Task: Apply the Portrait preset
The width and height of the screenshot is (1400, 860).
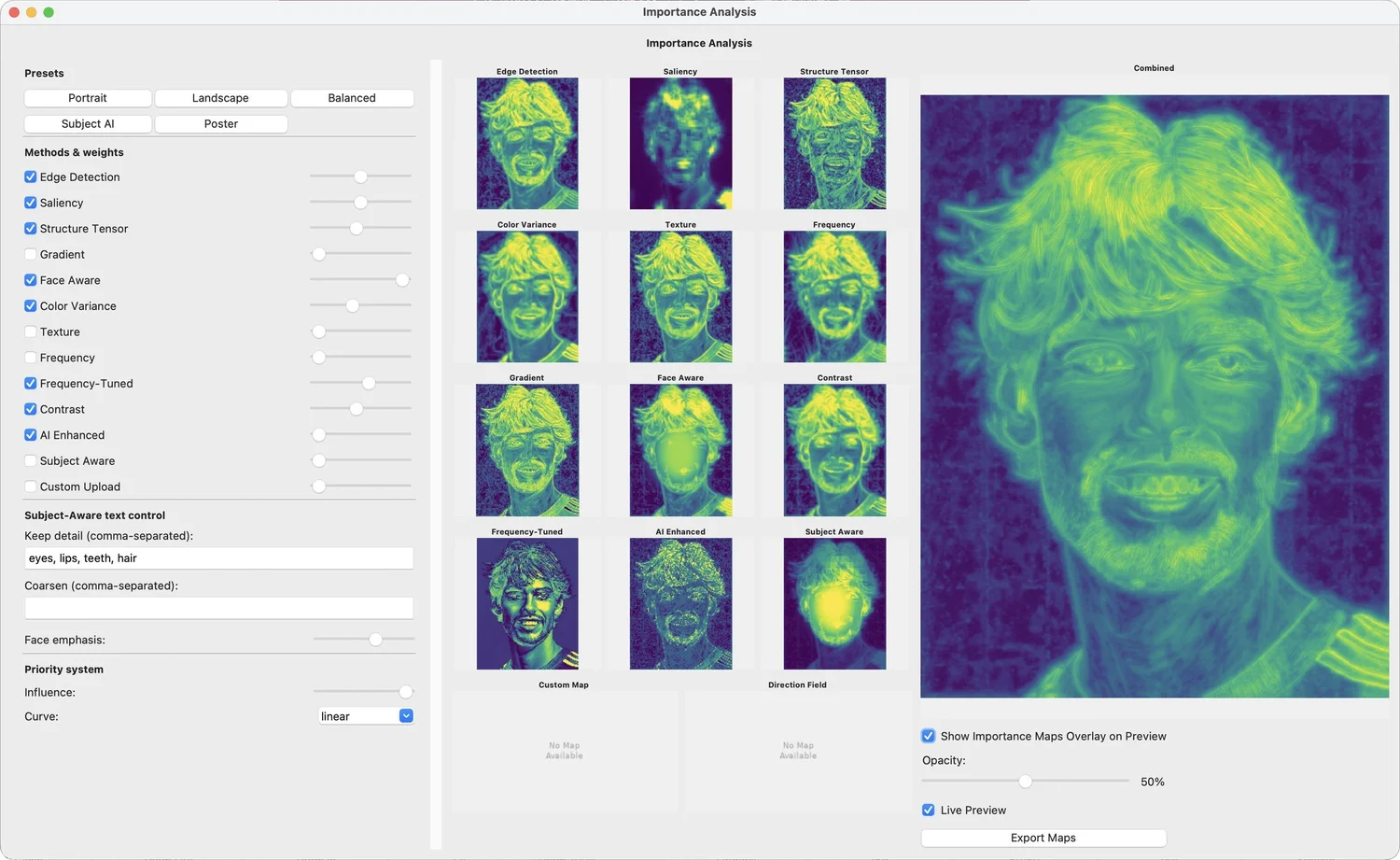Action: click(88, 98)
